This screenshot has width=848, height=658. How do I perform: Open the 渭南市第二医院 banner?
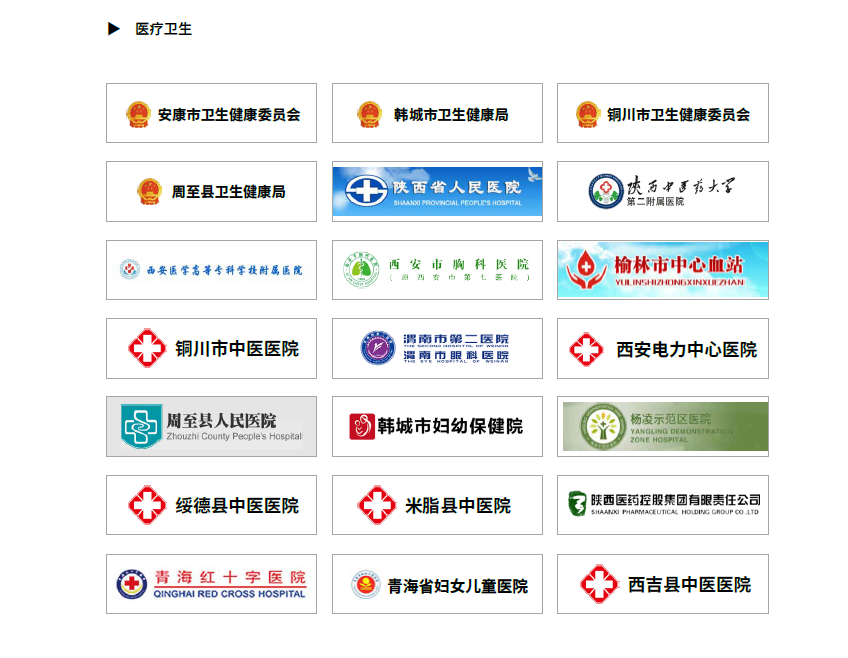[x=437, y=348]
